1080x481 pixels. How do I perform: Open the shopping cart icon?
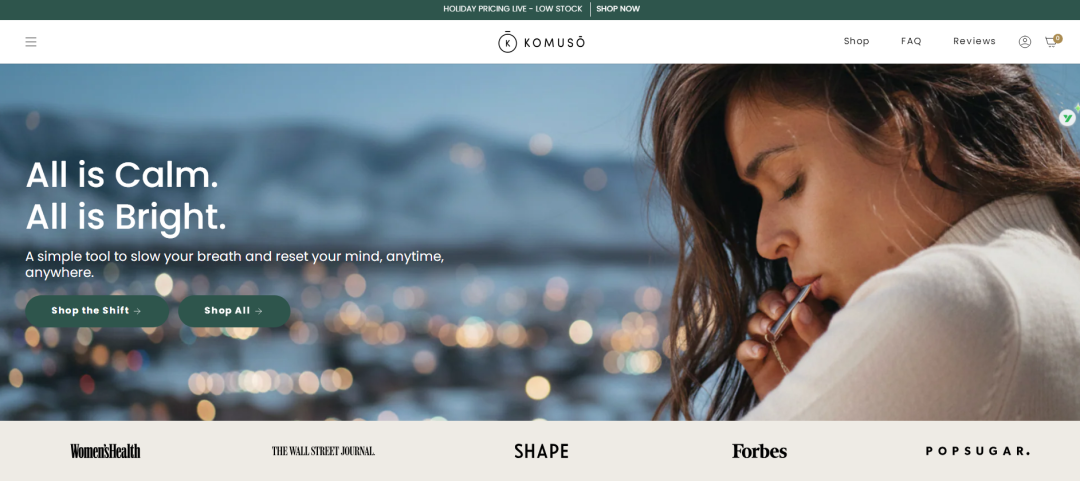tap(1051, 42)
